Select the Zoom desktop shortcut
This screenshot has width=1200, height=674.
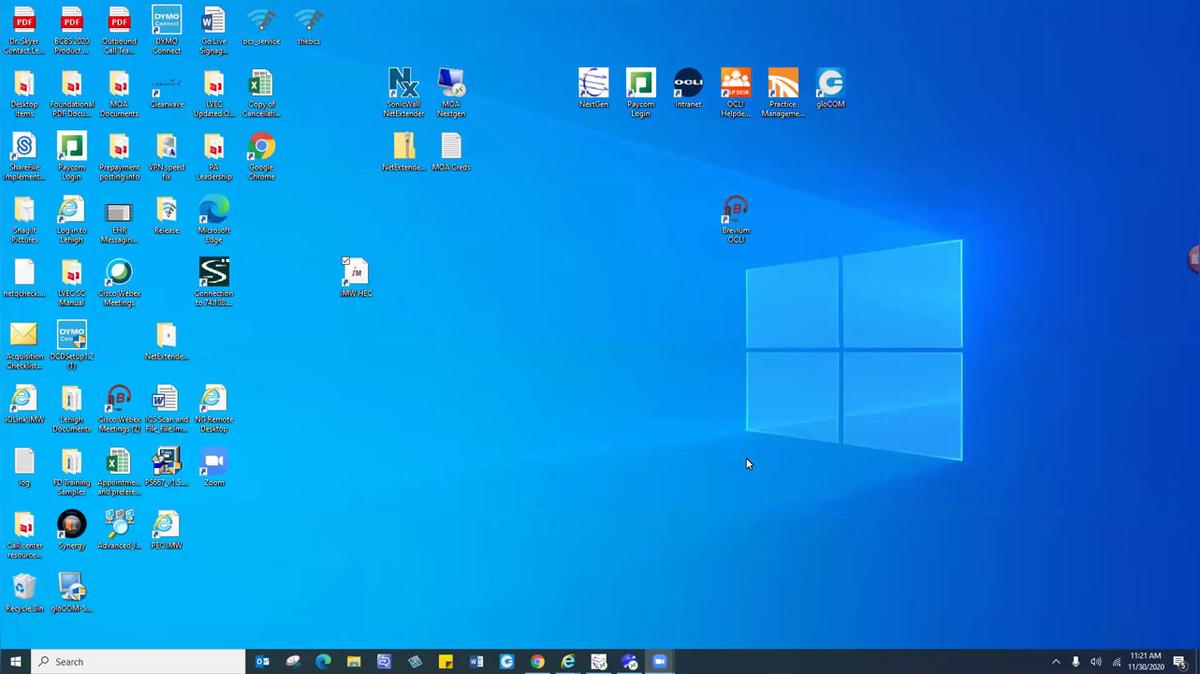pos(214,462)
